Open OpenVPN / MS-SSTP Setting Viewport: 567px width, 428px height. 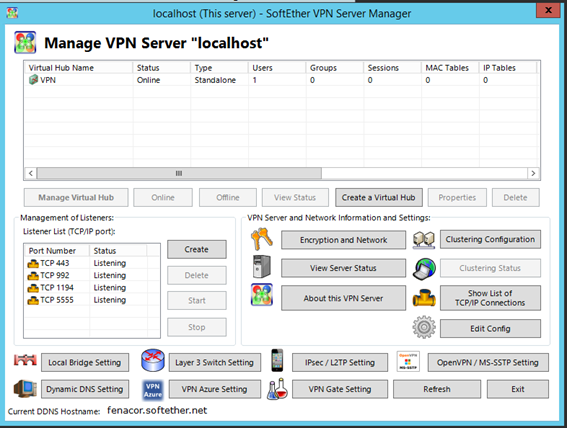coord(488,363)
